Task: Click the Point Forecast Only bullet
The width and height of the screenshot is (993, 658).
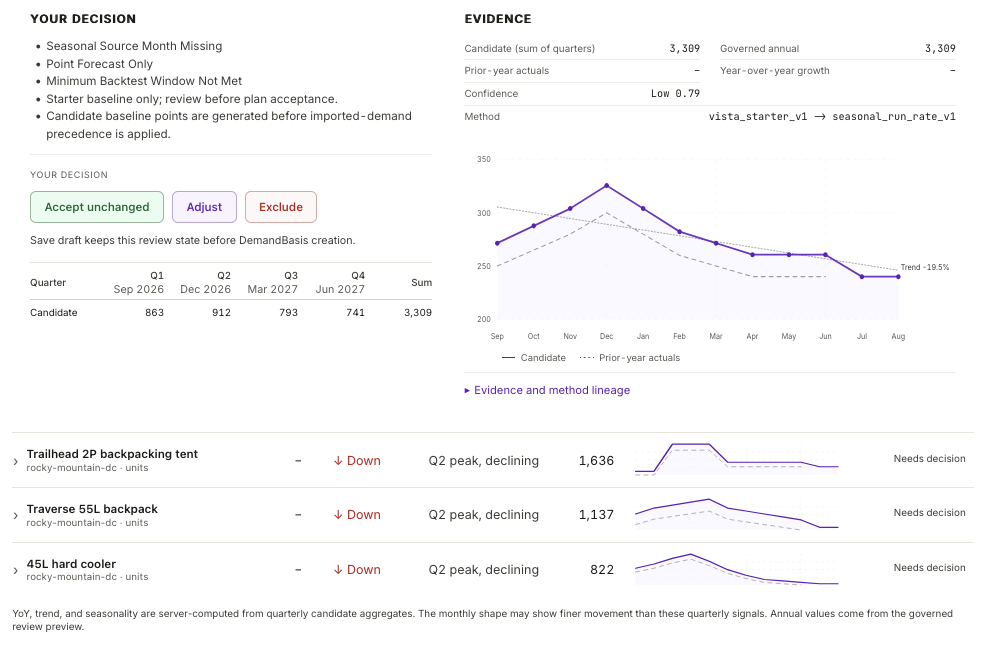Action: tap(99, 64)
